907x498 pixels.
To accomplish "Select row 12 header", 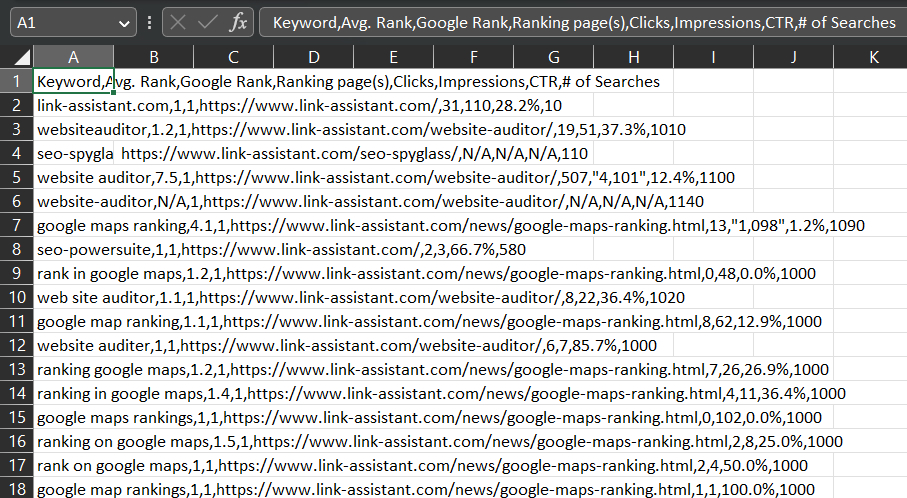I will 16,345.
